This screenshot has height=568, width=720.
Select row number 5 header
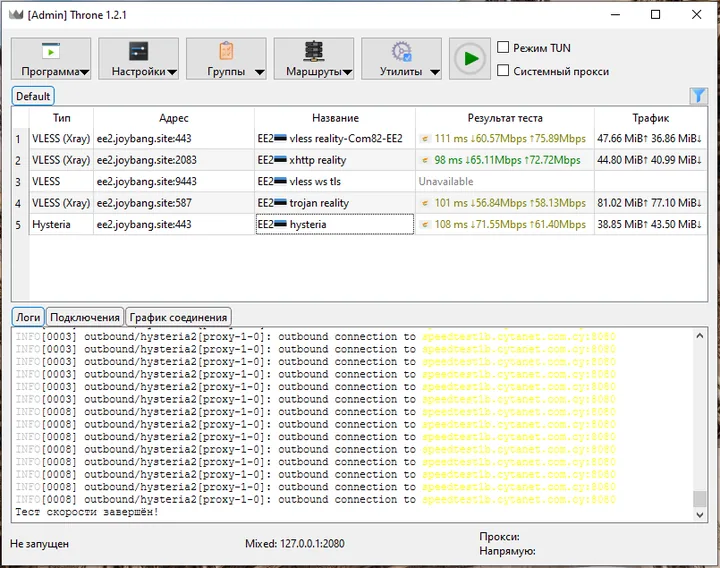tap(18, 225)
